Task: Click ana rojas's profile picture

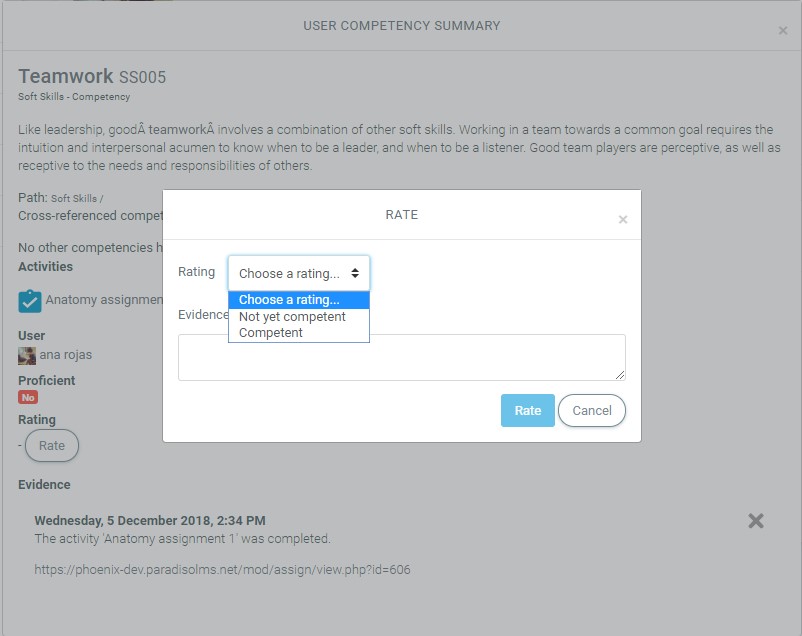Action: [27, 355]
